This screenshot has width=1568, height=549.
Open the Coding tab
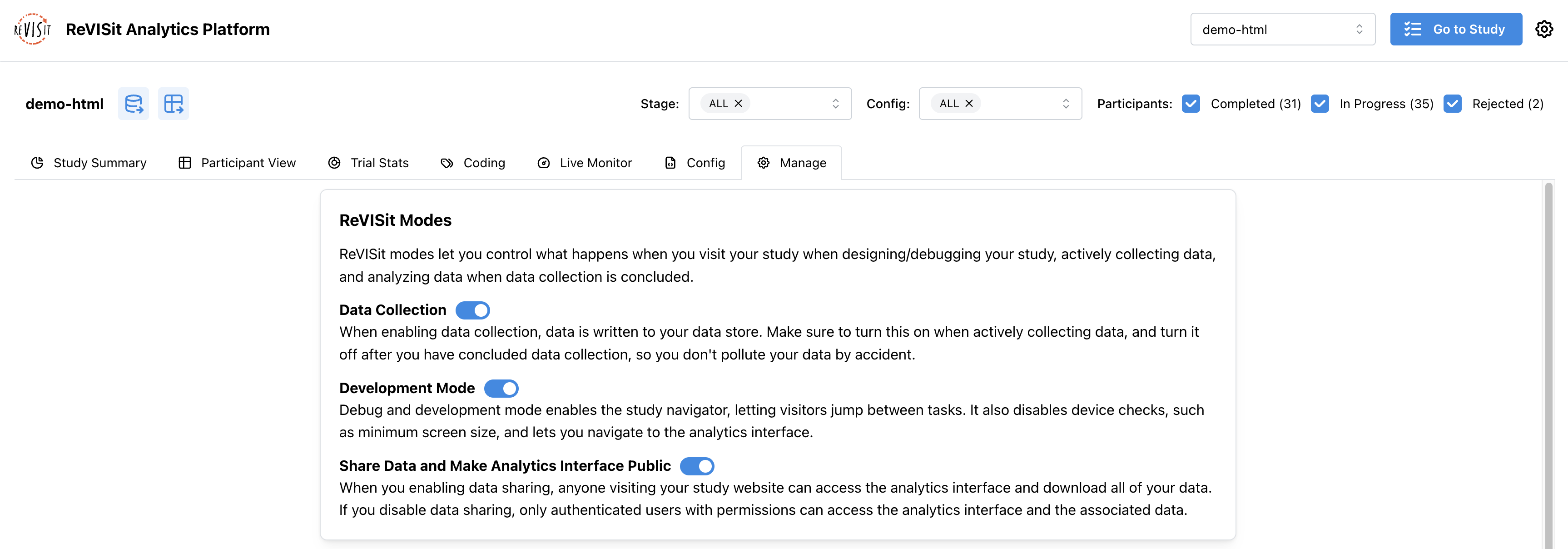[x=473, y=163]
